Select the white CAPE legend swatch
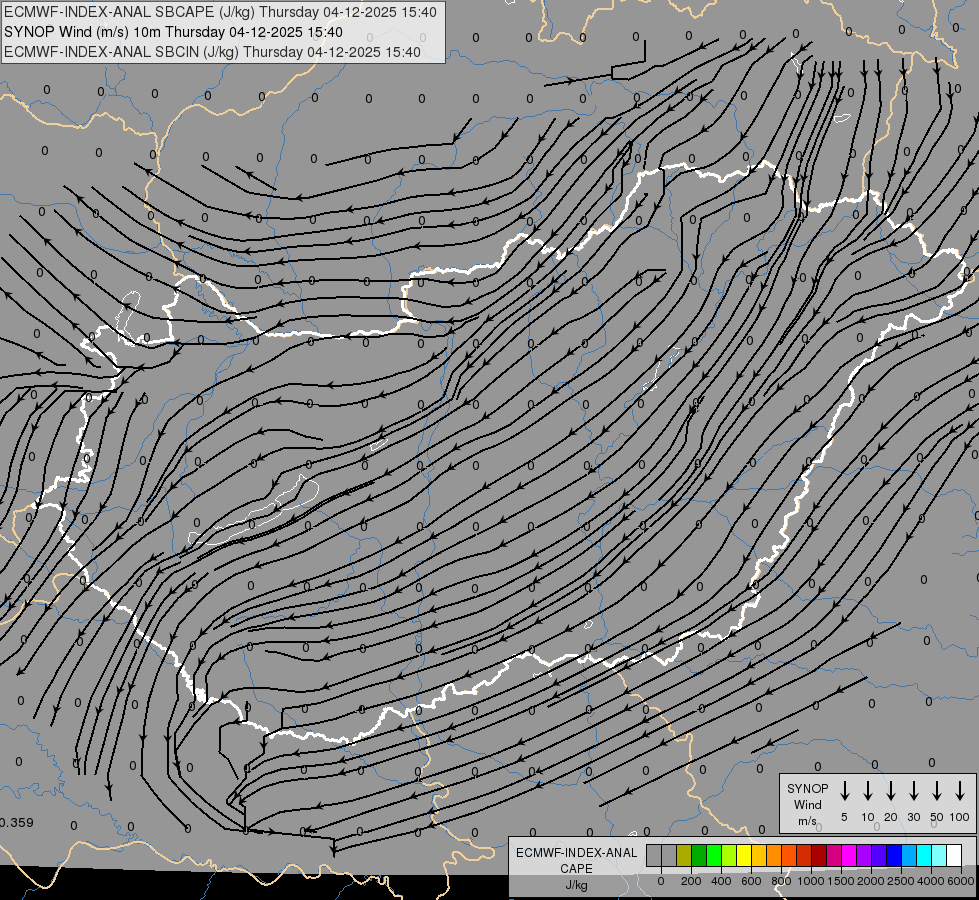 point(955,855)
